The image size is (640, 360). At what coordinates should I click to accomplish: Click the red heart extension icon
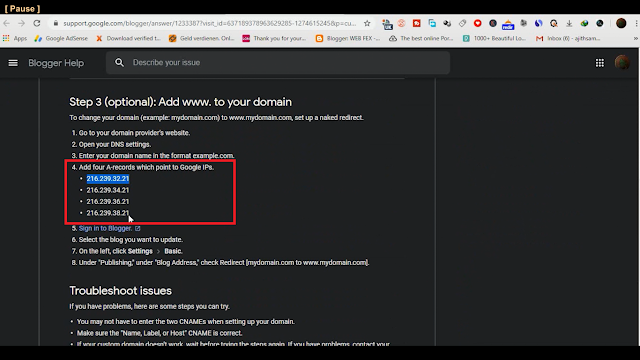click(x=477, y=23)
